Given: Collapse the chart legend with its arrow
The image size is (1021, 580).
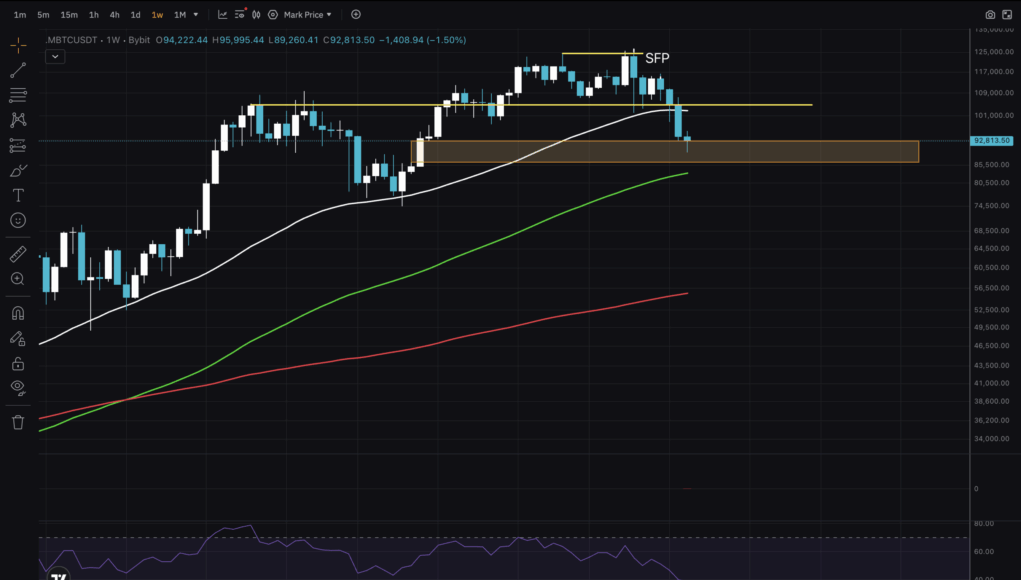Looking at the screenshot, I should (x=55, y=56).
